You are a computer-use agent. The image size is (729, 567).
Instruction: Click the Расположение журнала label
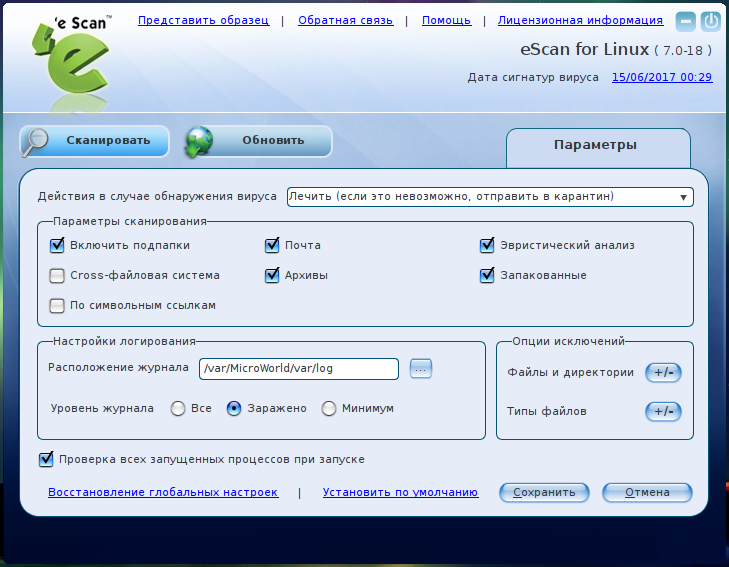(x=118, y=368)
